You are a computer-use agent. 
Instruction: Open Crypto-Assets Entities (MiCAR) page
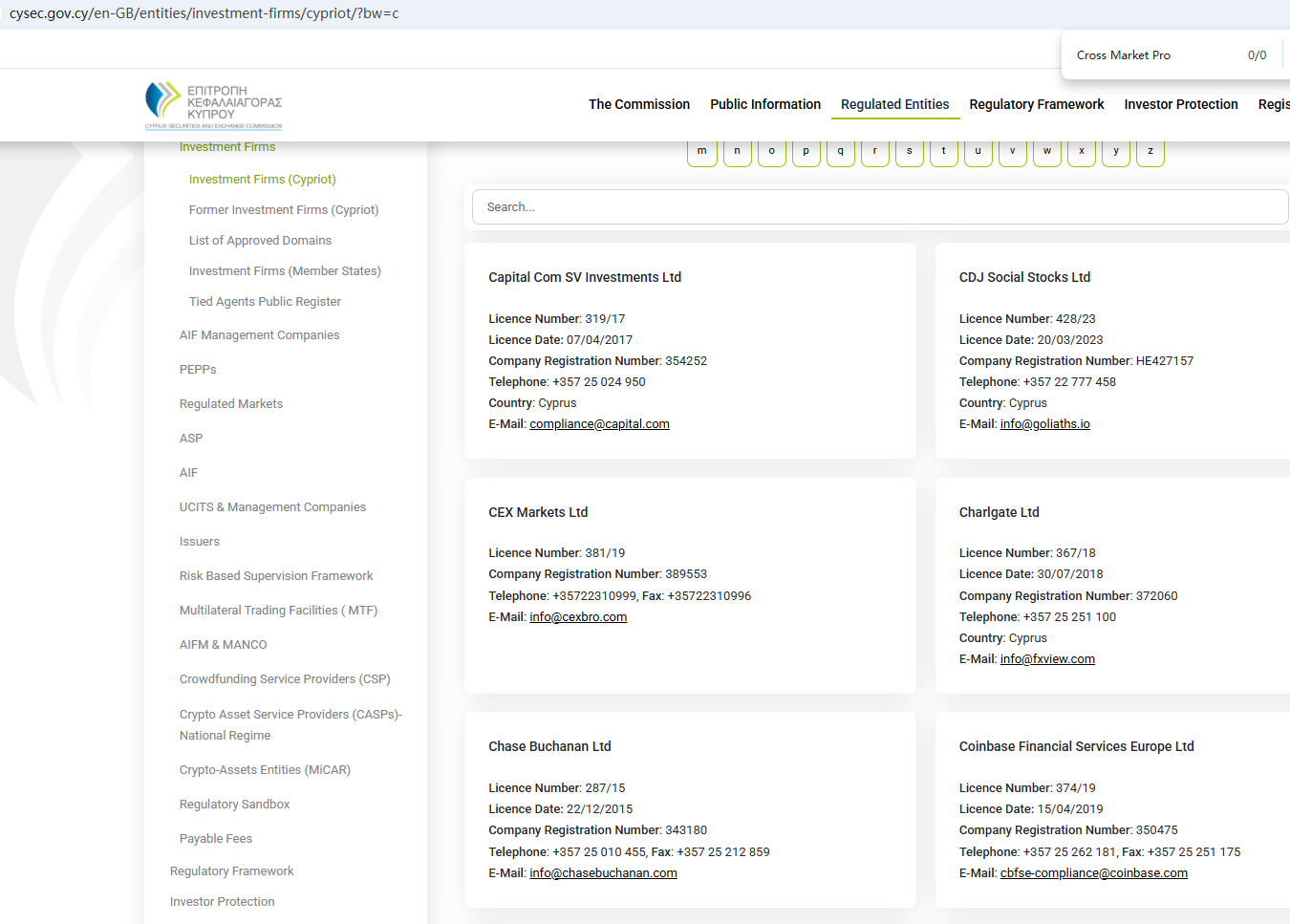(x=265, y=770)
